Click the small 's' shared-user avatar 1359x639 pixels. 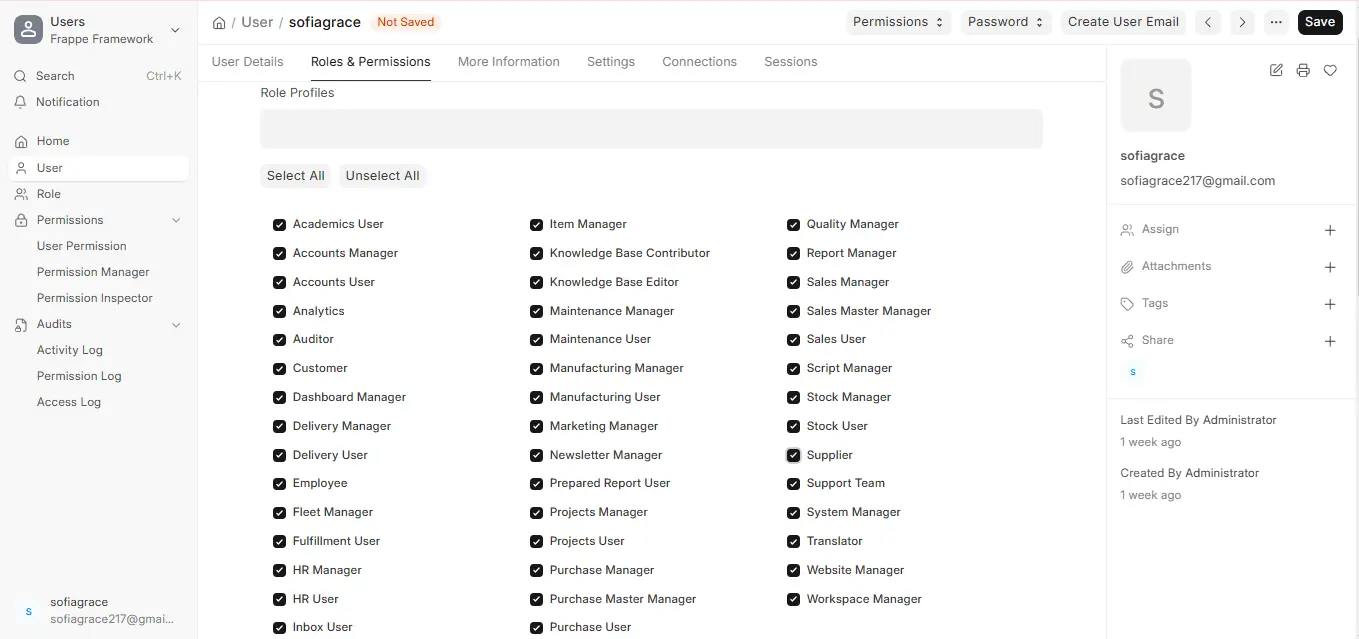[1133, 371]
